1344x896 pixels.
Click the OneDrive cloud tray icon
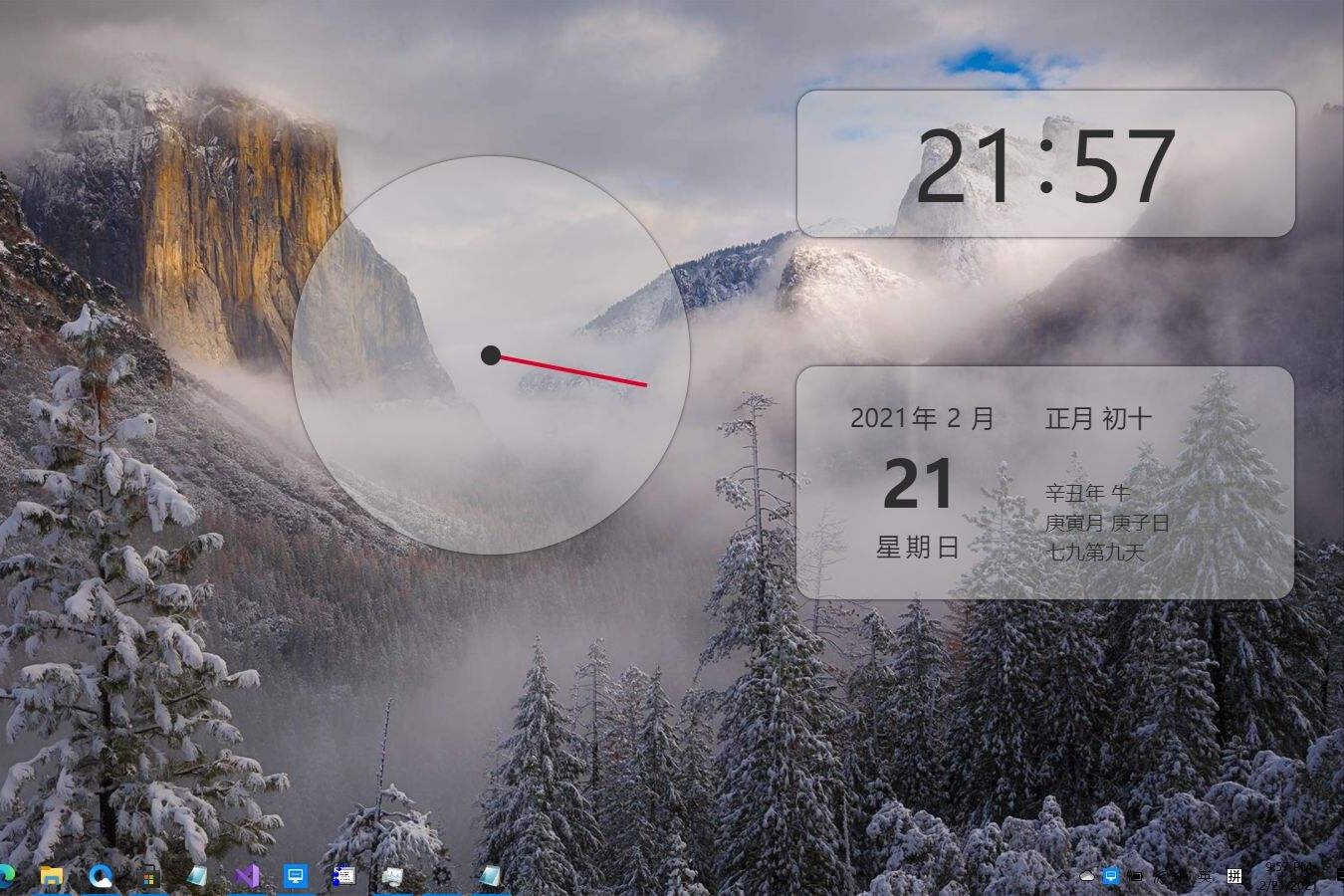coord(1087,876)
